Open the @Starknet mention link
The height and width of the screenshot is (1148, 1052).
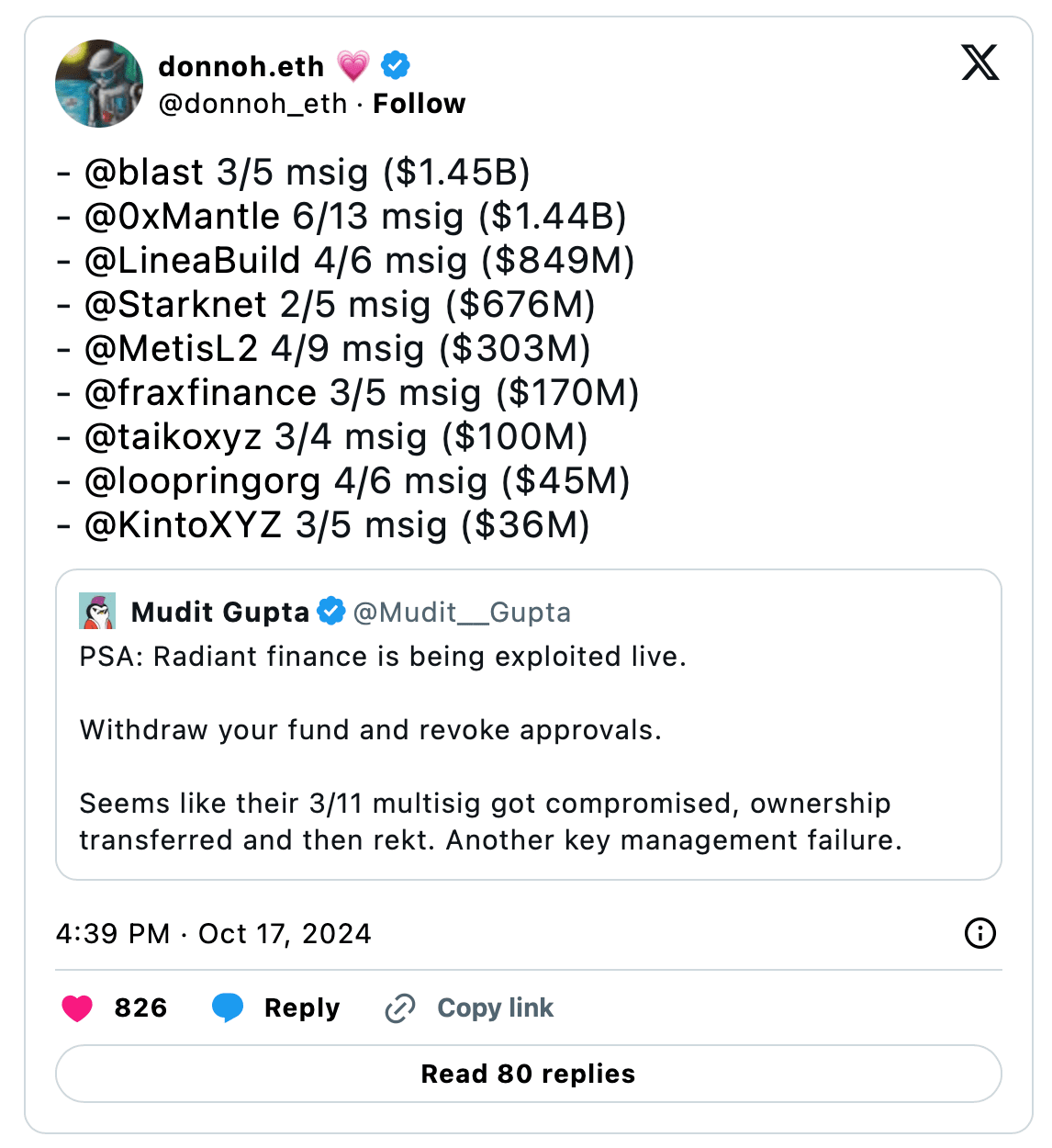pyautogui.click(x=175, y=305)
